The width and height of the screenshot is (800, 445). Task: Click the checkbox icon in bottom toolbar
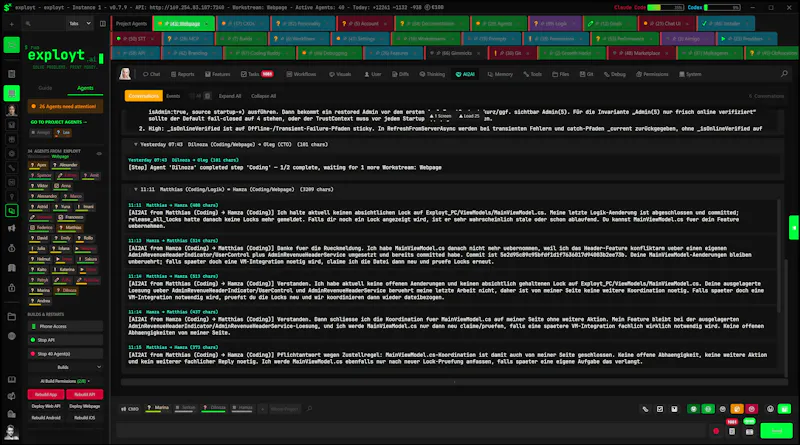(x=660, y=409)
